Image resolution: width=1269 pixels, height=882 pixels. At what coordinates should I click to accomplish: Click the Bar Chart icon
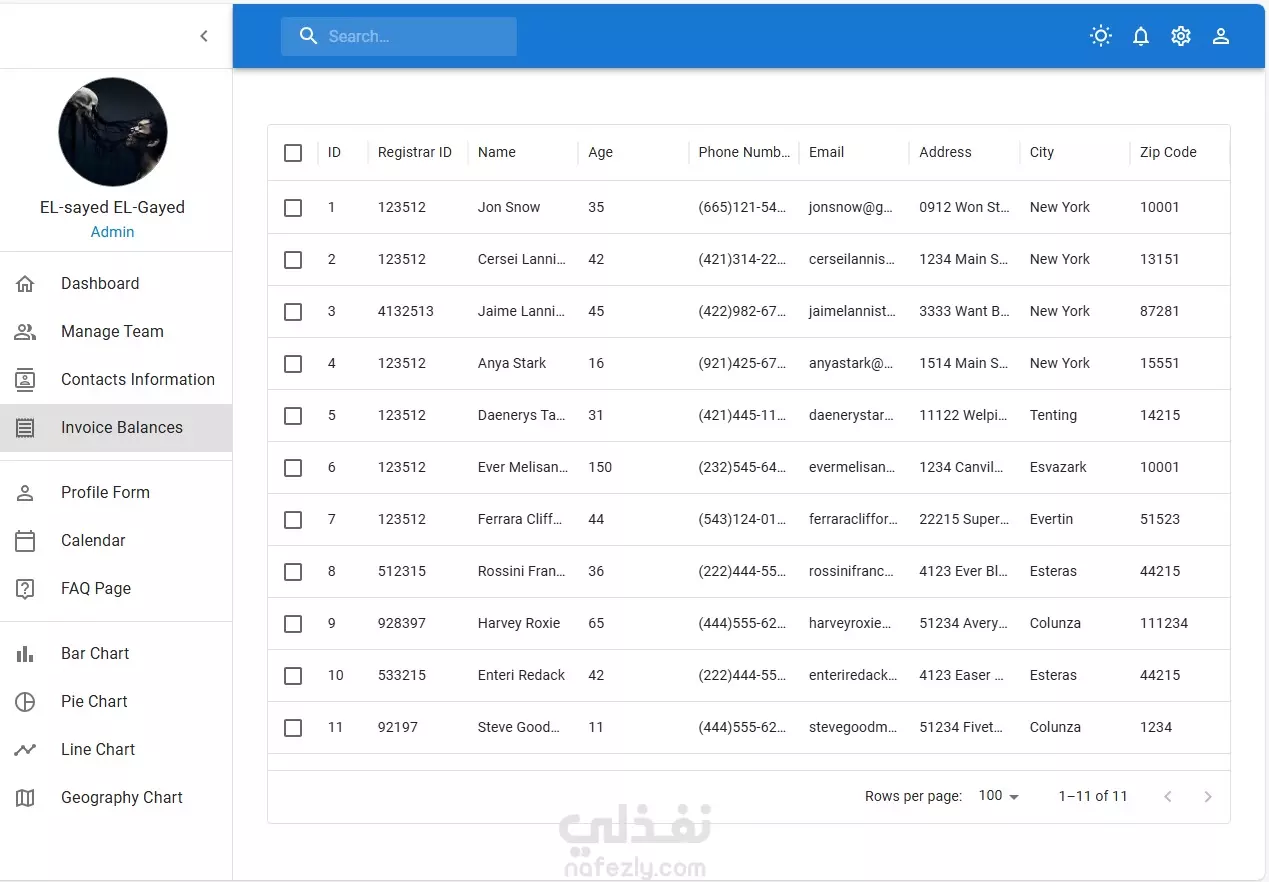[25, 654]
